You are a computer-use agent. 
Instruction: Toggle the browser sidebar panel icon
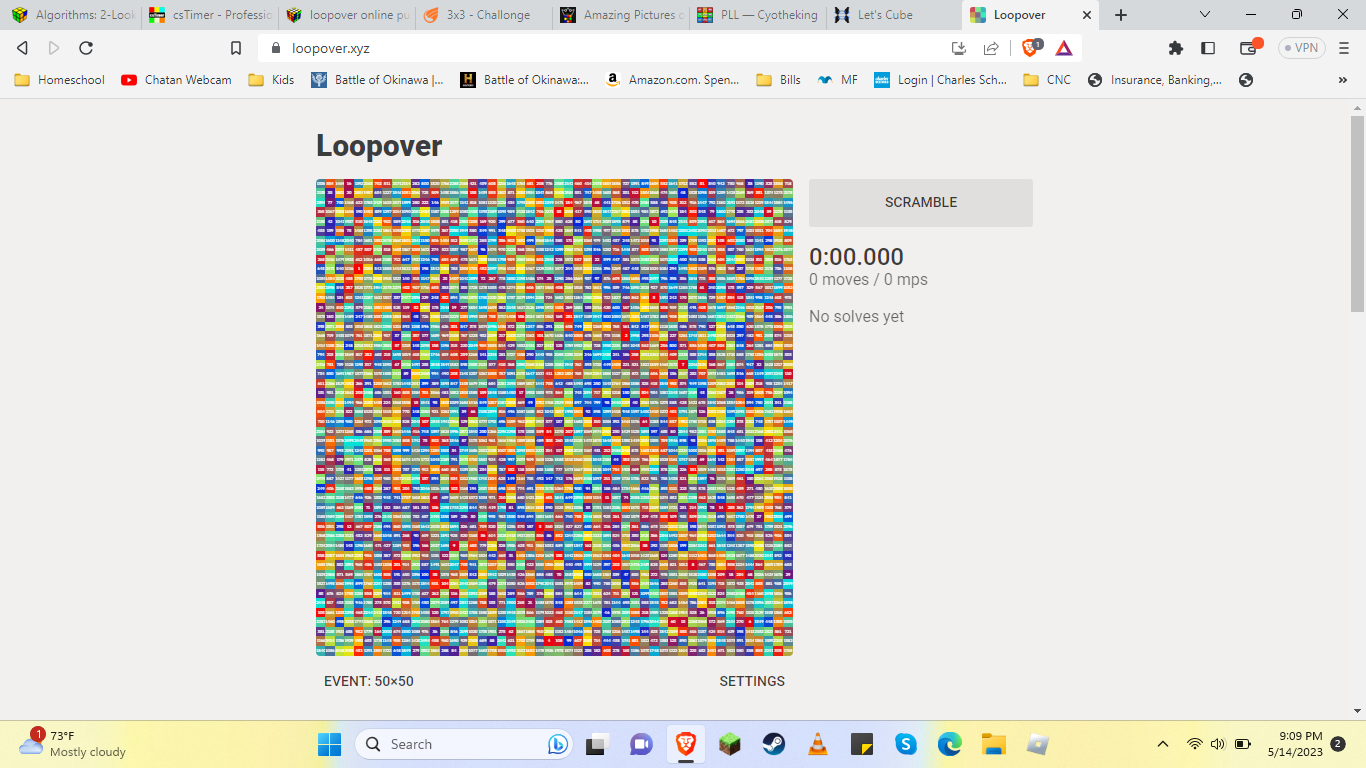pos(1208,48)
